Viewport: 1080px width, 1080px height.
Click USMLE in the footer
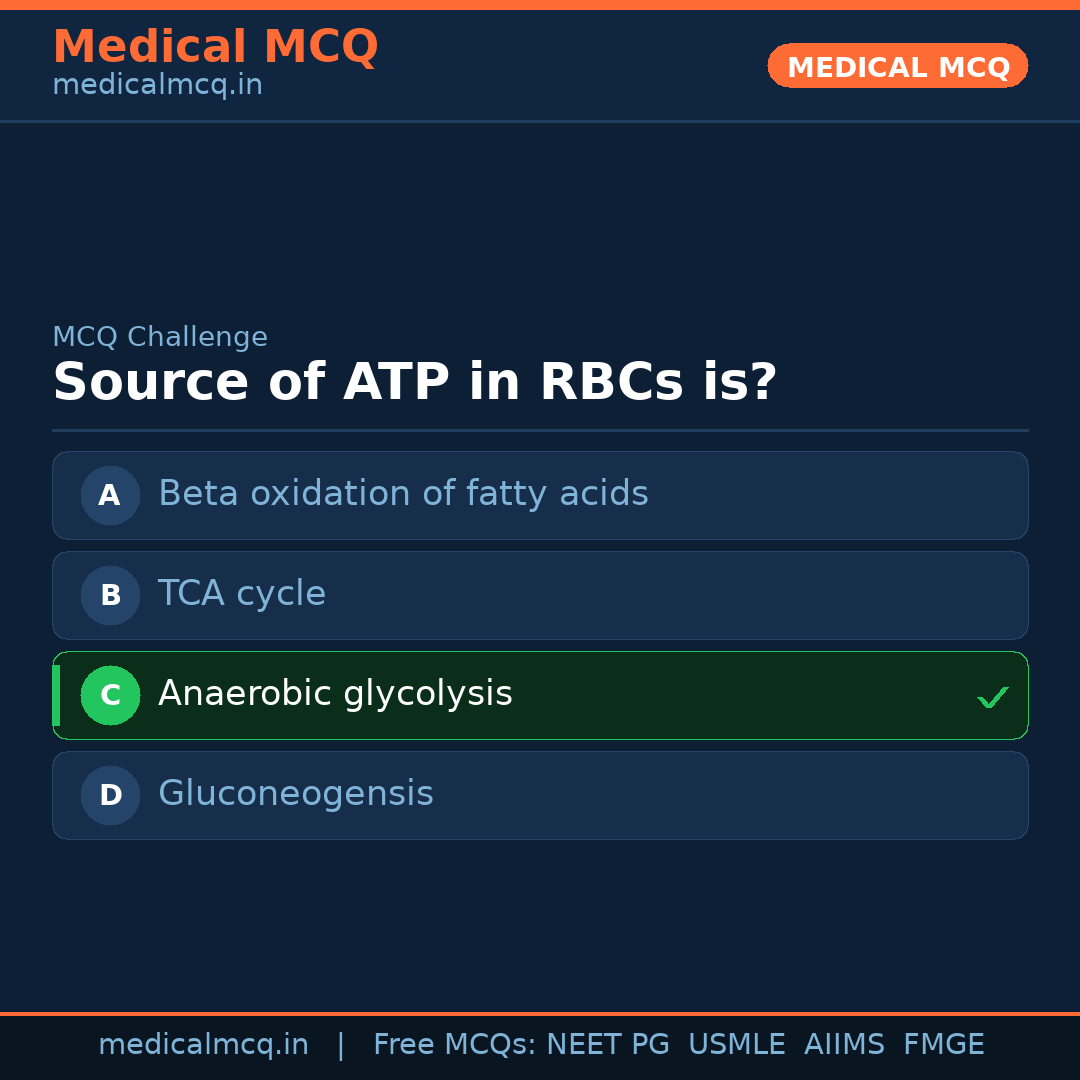tap(736, 1045)
